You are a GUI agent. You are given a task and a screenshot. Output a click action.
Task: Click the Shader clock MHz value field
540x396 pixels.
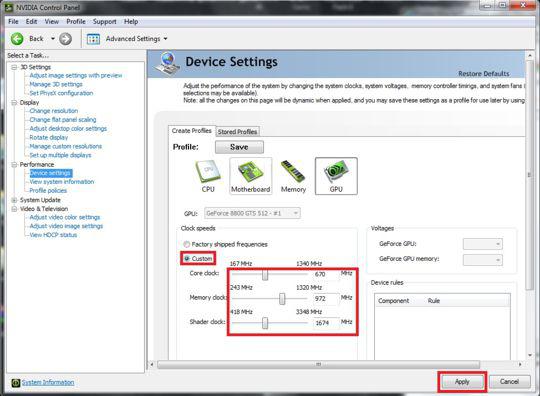click(326, 323)
